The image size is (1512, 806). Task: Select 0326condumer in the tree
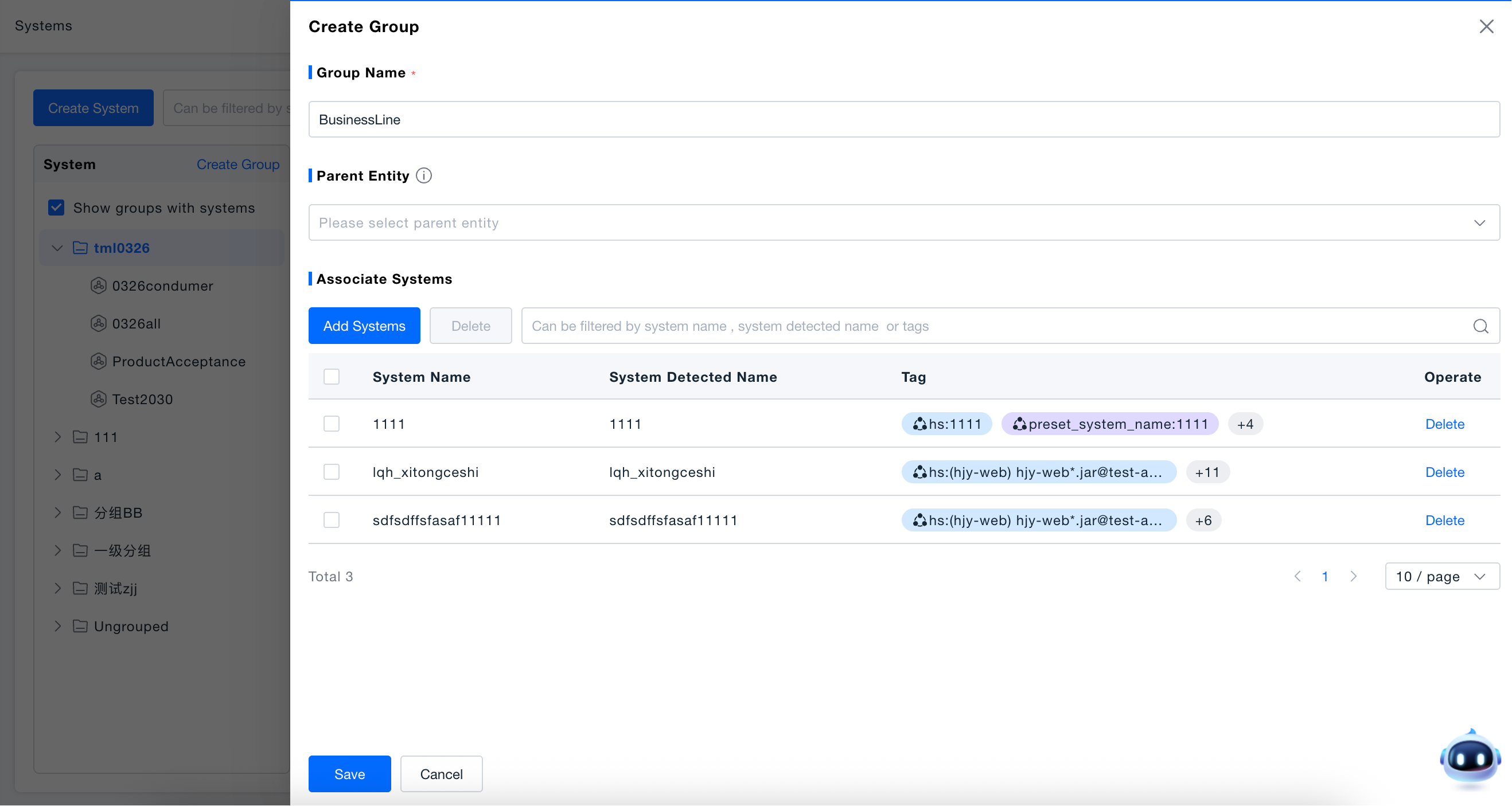[162, 285]
